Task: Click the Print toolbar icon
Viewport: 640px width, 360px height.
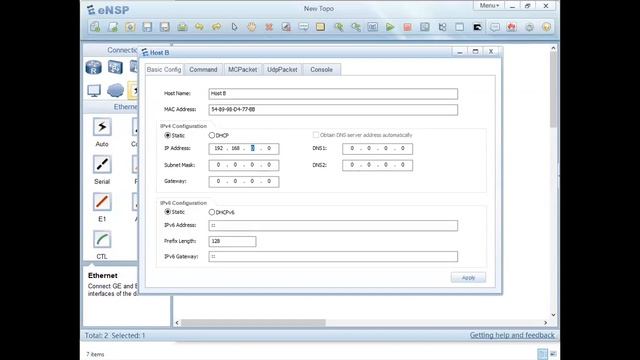Action: pyautogui.click(x=182, y=27)
